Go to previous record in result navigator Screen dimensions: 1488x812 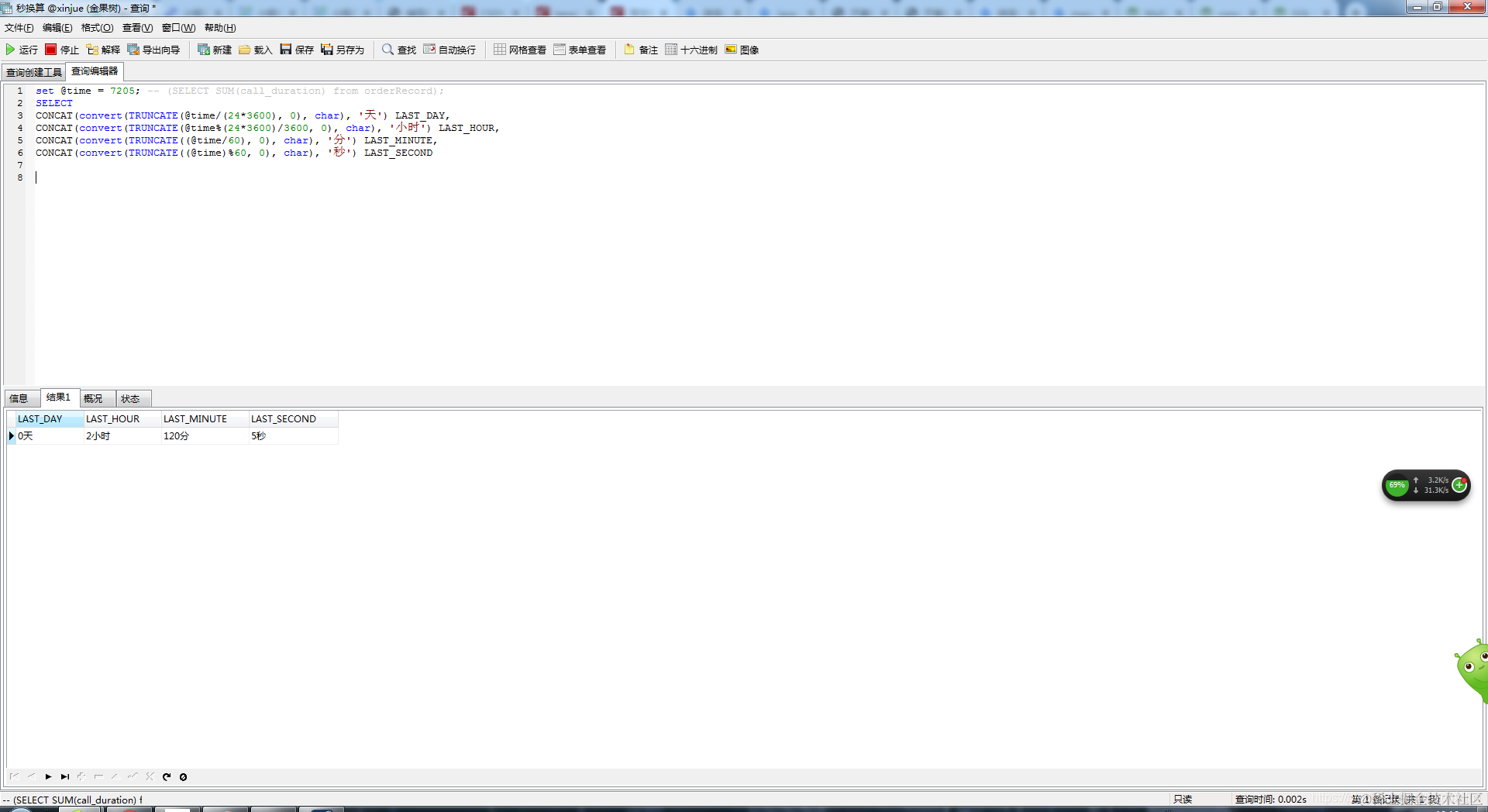(31, 776)
